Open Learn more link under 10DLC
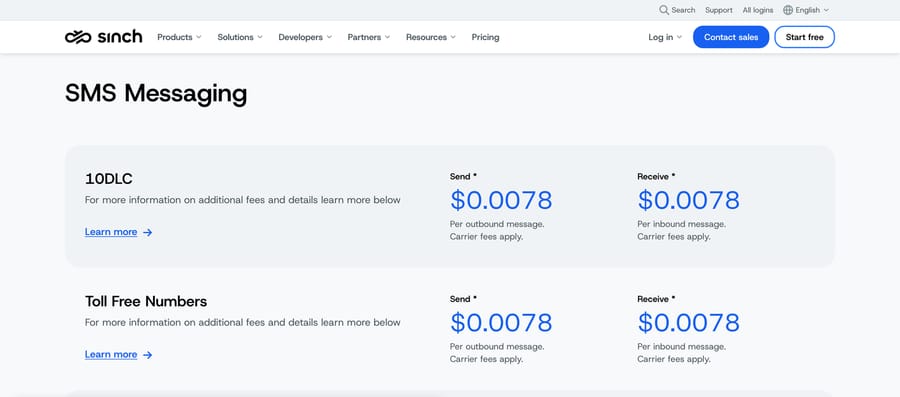Viewport: 900px width, 397px height. (111, 232)
